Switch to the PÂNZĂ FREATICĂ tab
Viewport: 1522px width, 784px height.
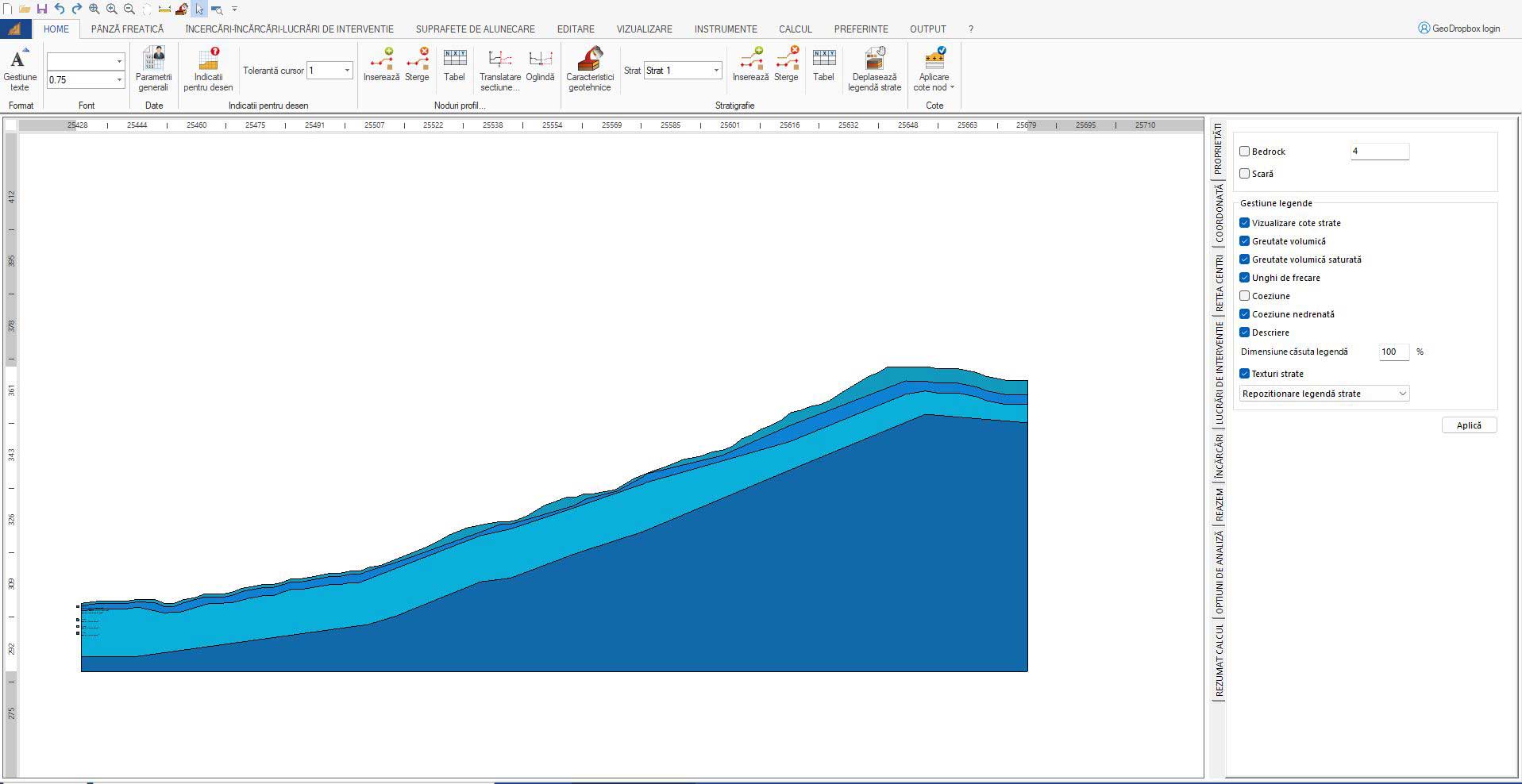click(127, 29)
